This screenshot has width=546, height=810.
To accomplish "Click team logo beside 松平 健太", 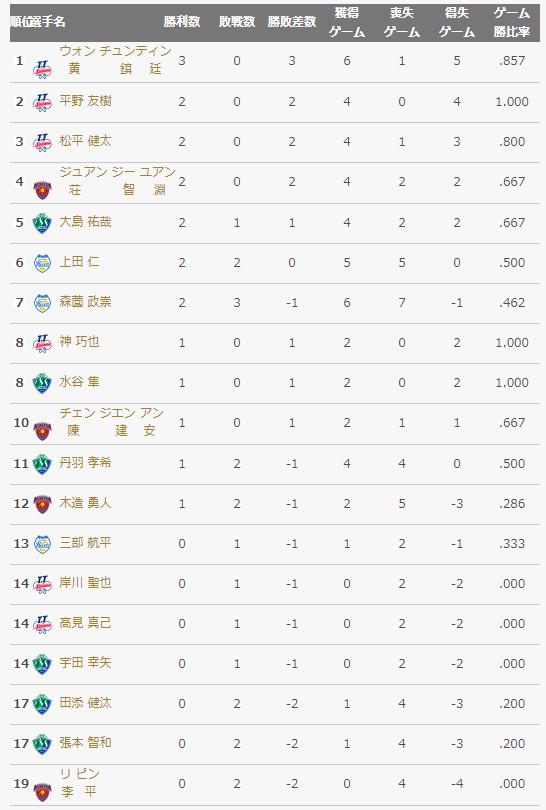I will click(x=42, y=142).
